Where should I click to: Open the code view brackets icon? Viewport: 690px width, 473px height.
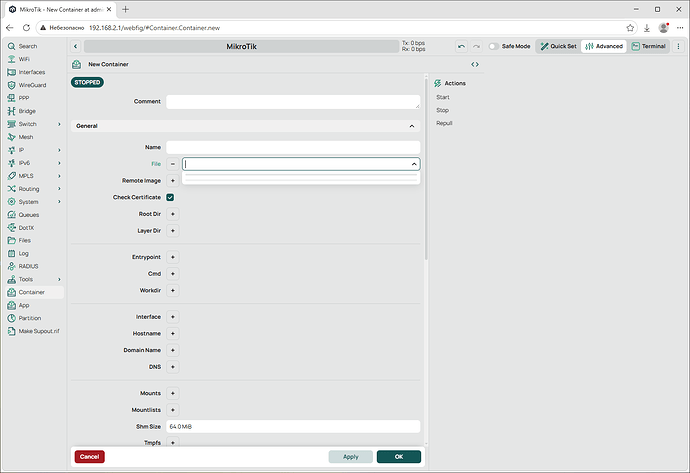coord(475,64)
